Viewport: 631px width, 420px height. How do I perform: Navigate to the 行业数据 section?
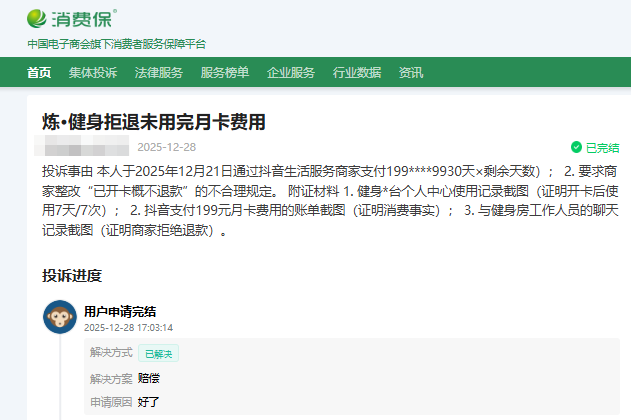tap(357, 73)
